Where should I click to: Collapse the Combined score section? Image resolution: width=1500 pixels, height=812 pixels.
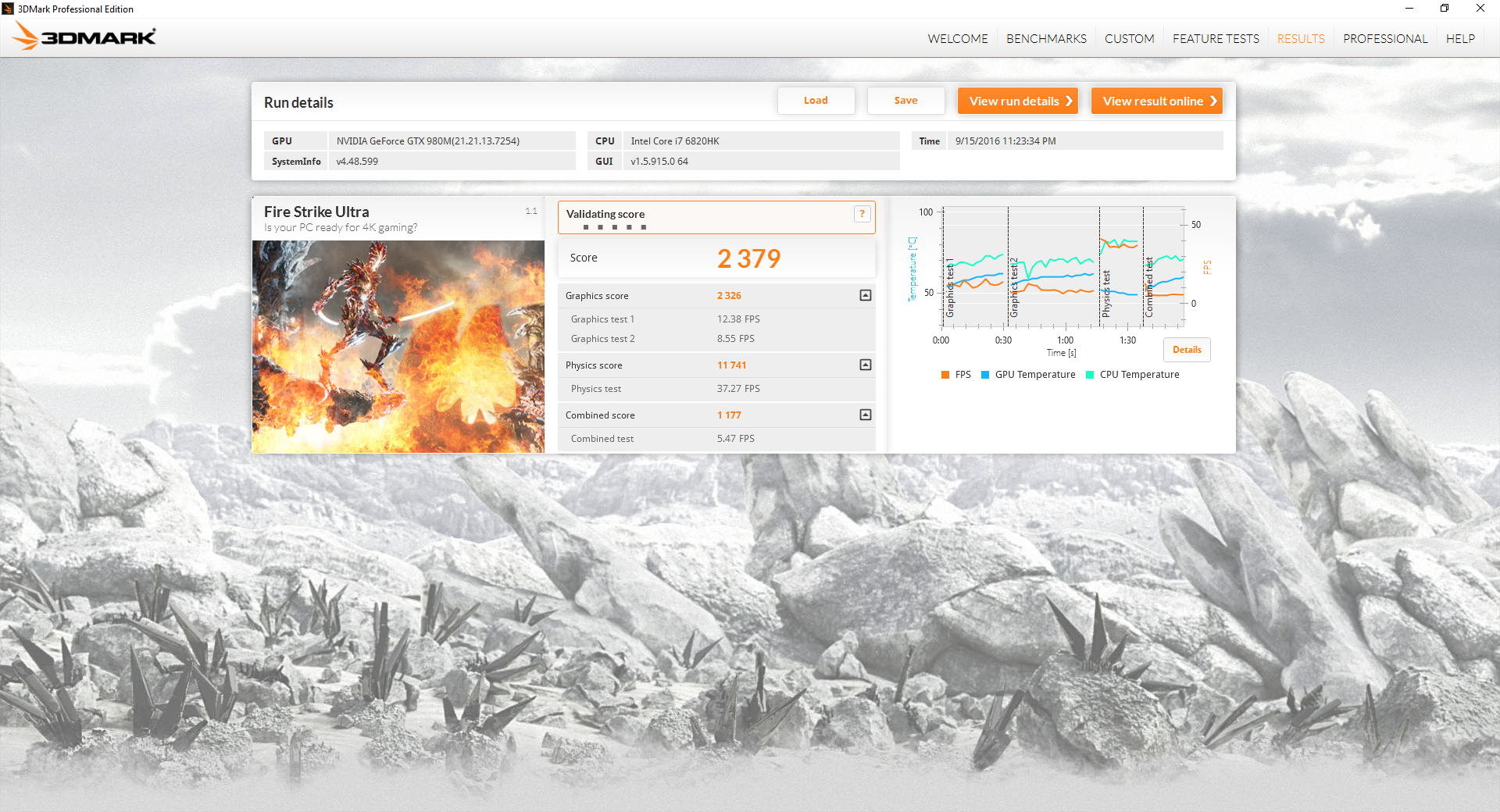click(x=865, y=415)
